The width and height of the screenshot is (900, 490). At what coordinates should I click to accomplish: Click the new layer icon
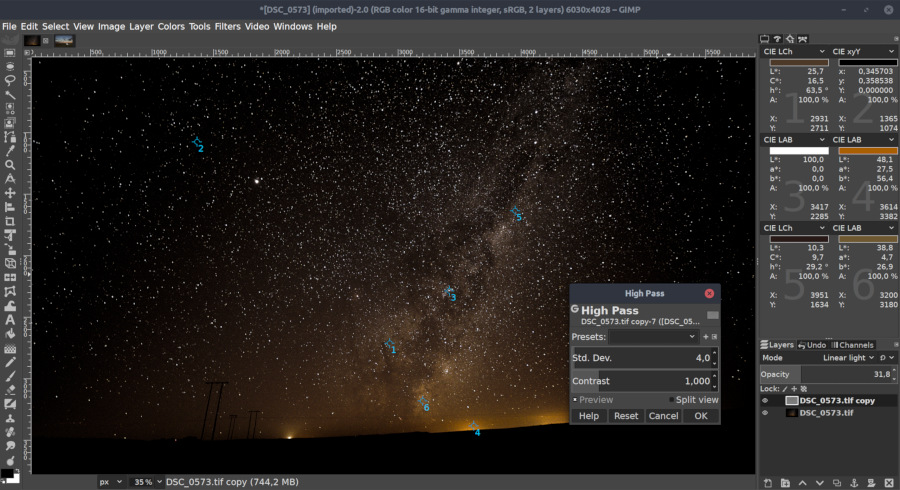pyautogui.click(x=767, y=483)
